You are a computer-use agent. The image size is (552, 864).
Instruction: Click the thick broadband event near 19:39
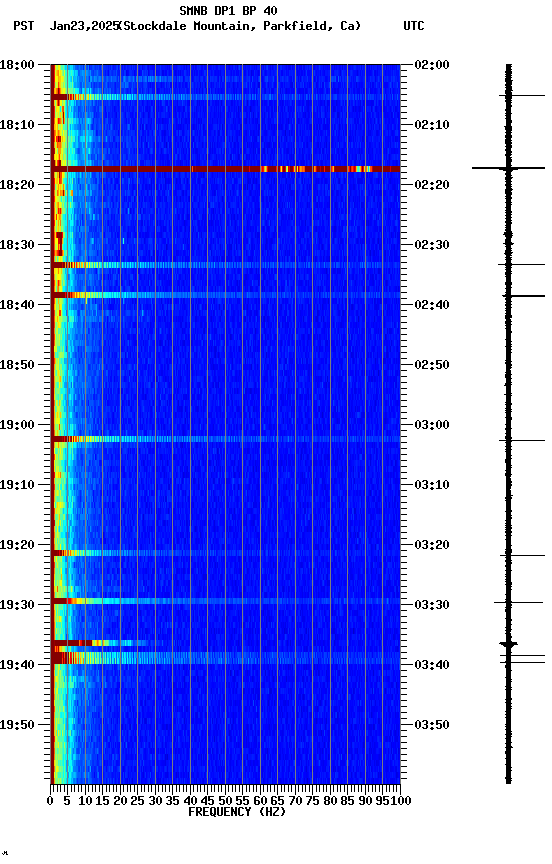pos(225,658)
